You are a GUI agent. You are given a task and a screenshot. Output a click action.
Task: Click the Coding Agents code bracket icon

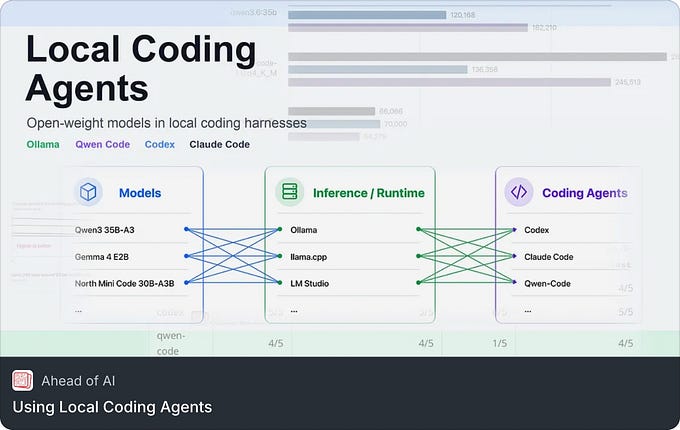point(519,192)
